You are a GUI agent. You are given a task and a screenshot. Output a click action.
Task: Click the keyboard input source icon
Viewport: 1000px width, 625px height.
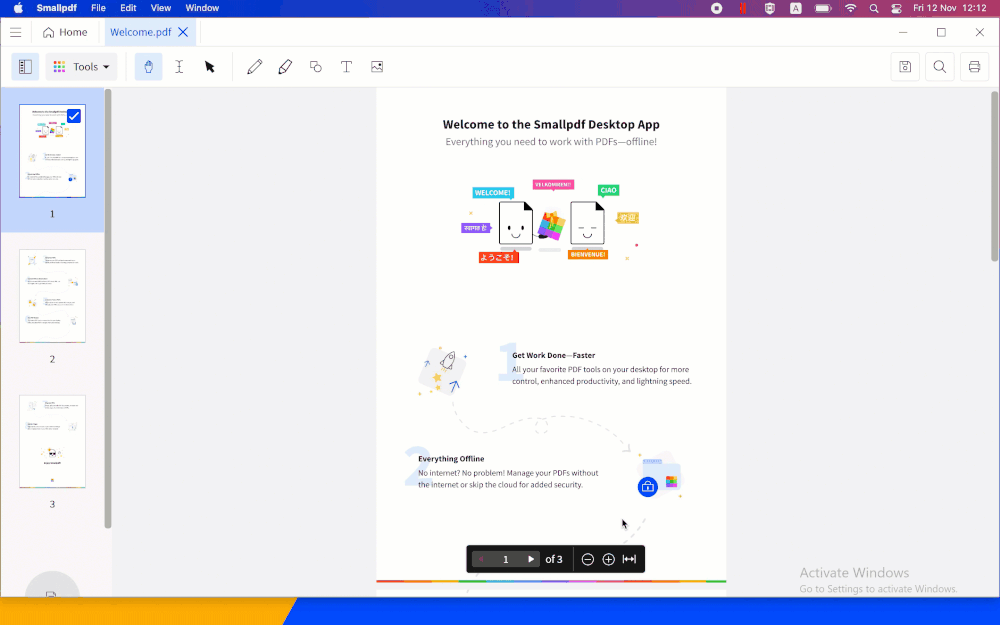click(x=796, y=8)
